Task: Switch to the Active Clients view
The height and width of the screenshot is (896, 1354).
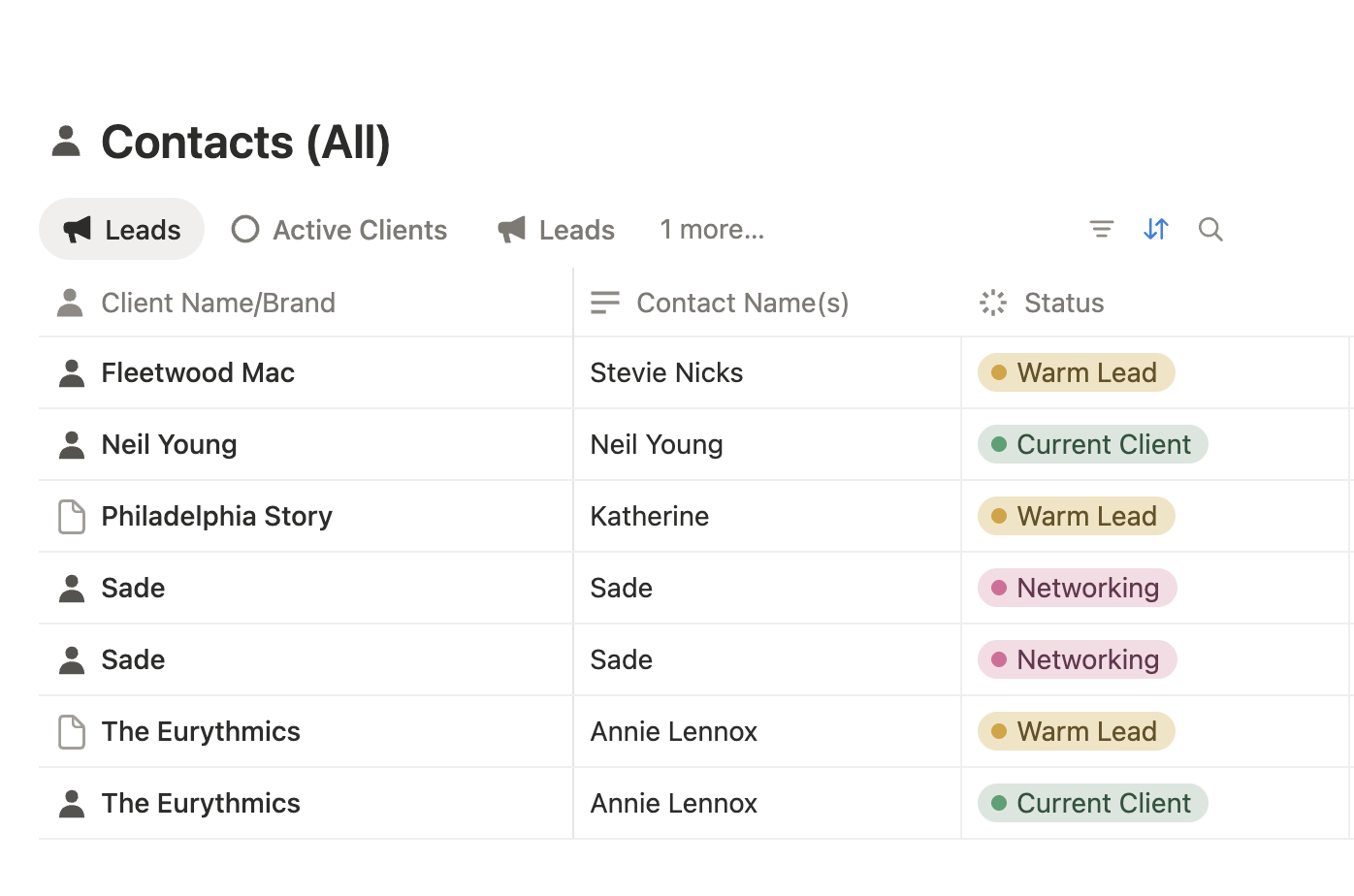Action: pos(339,230)
